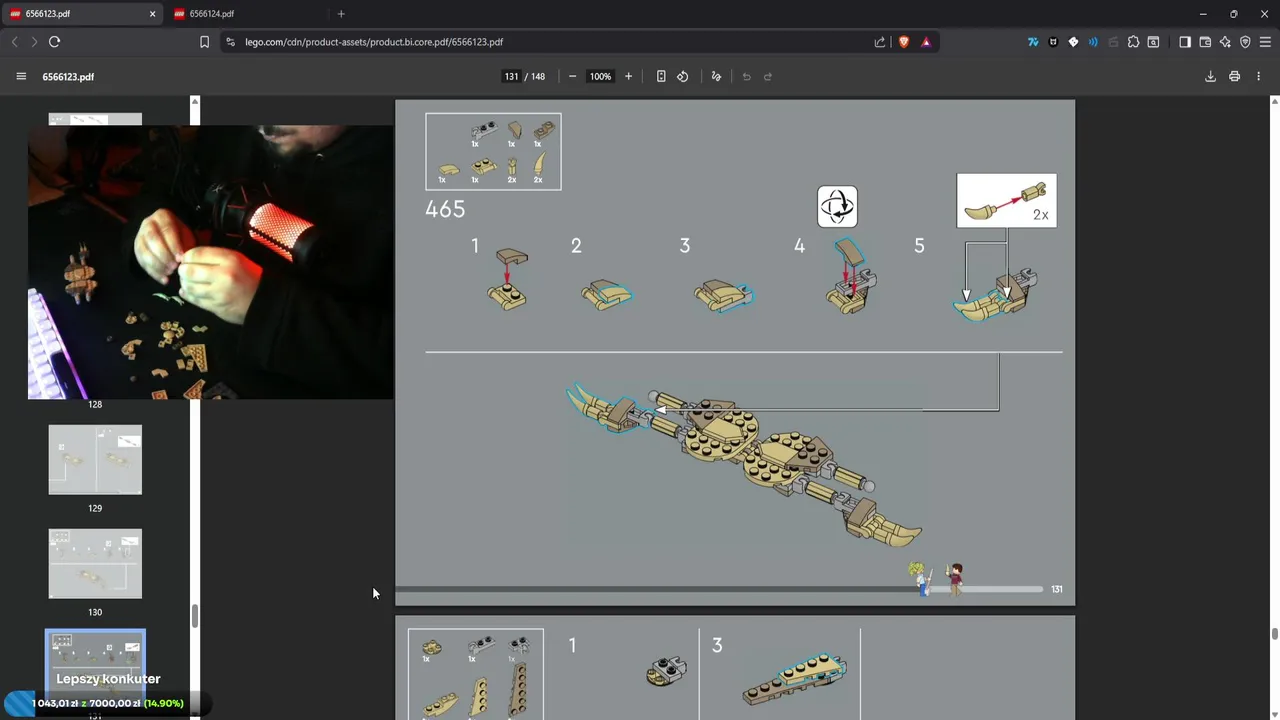Open Brave Rewards triangle icon

pyautogui.click(x=926, y=42)
